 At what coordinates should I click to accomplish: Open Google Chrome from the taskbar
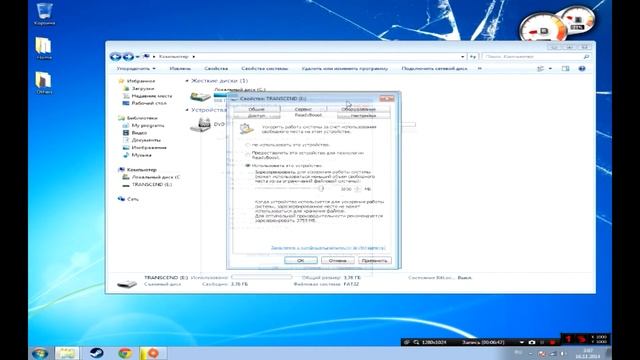point(125,353)
